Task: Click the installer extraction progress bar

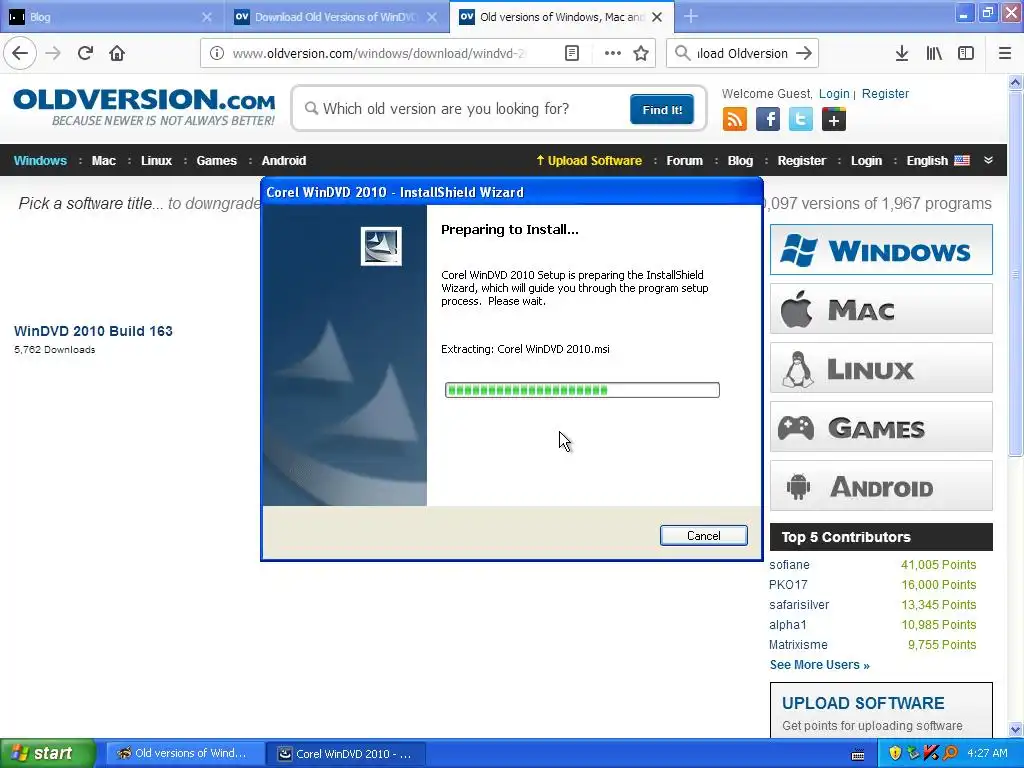Action: [x=582, y=390]
